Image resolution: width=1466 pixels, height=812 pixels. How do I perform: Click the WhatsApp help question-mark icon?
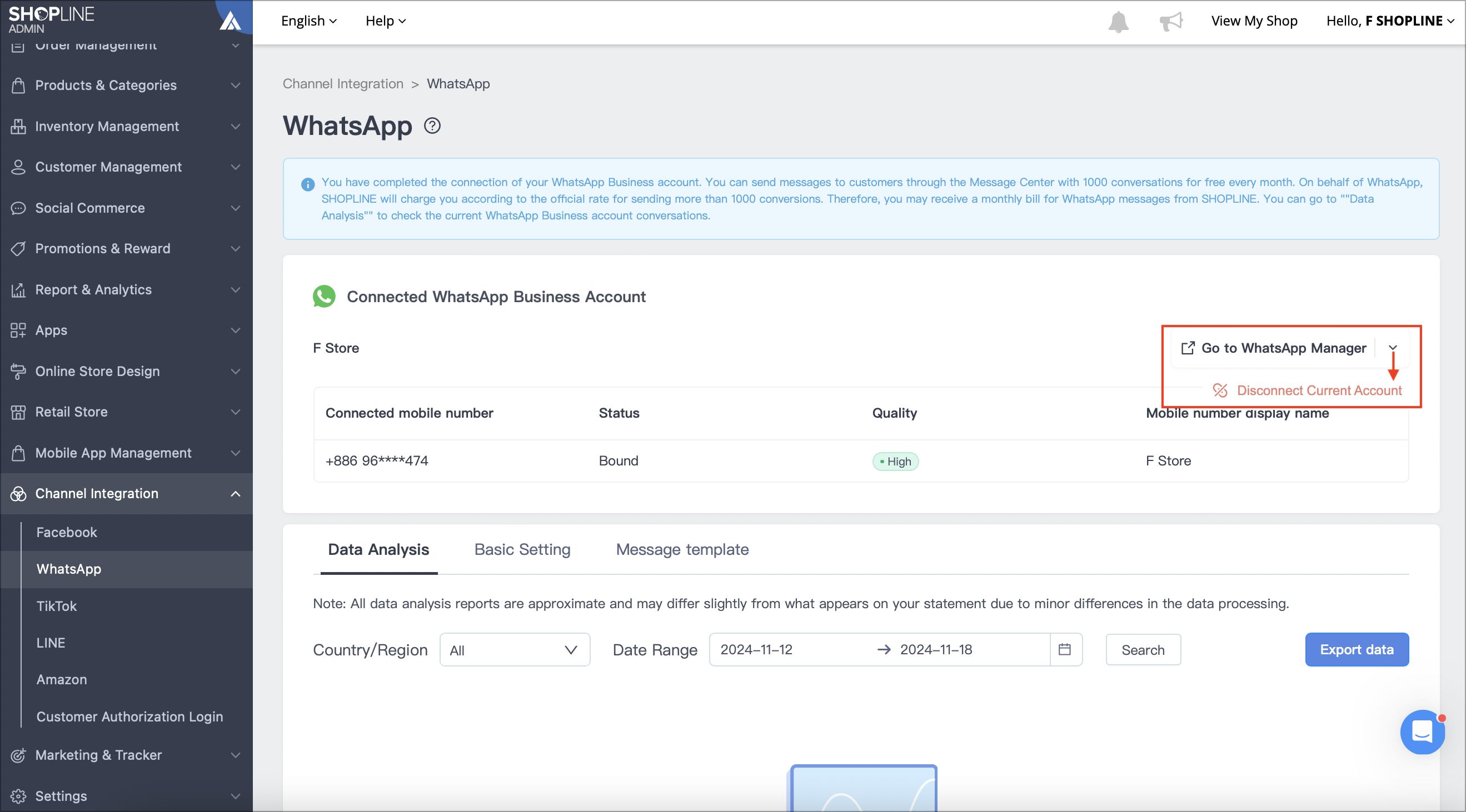pyautogui.click(x=432, y=125)
